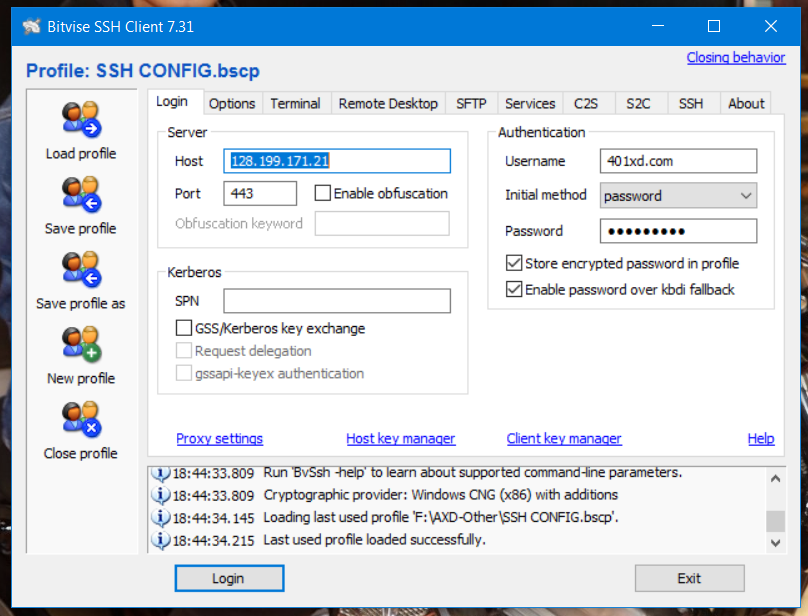Select the Terminal tab
Screen dimensions: 808x616
[x=297, y=103]
